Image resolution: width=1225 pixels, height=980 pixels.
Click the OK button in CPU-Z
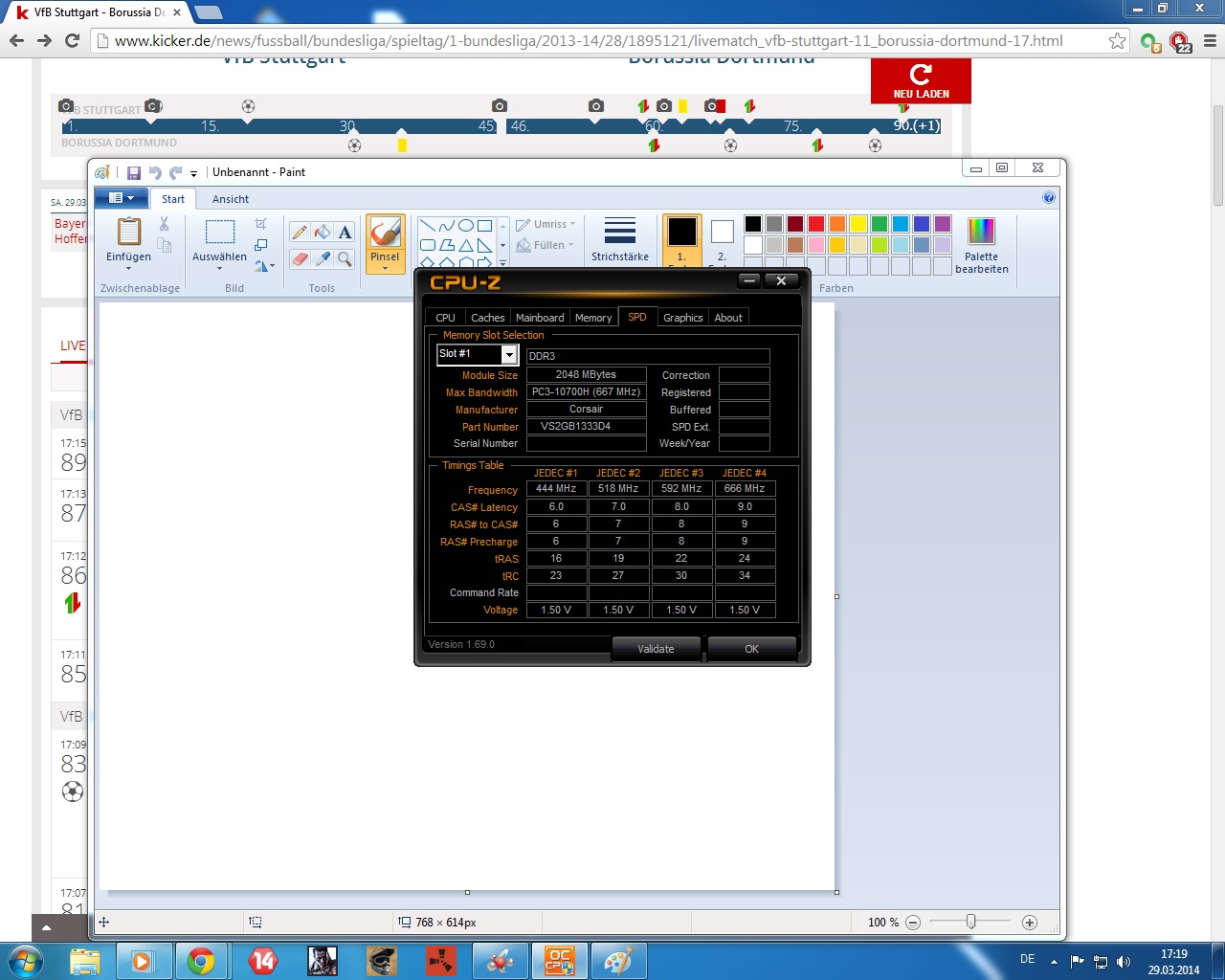coord(752,649)
